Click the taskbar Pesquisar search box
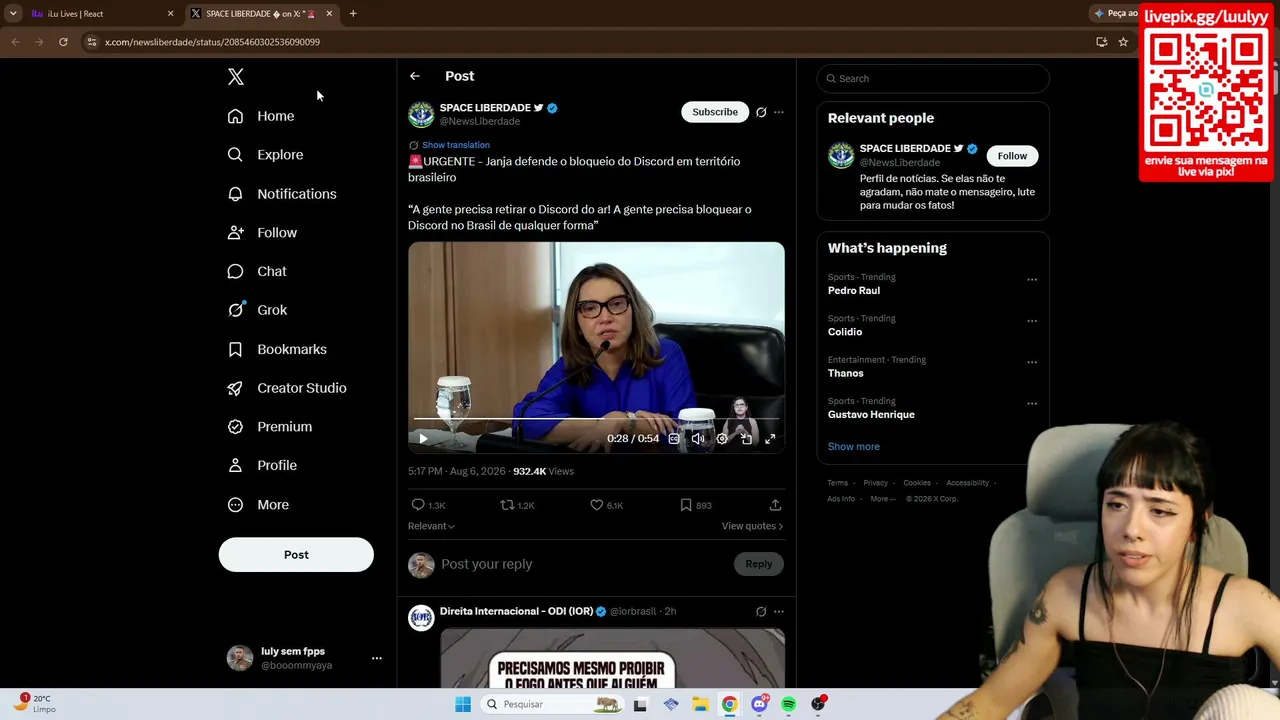The height and width of the screenshot is (720, 1280). coord(552,704)
